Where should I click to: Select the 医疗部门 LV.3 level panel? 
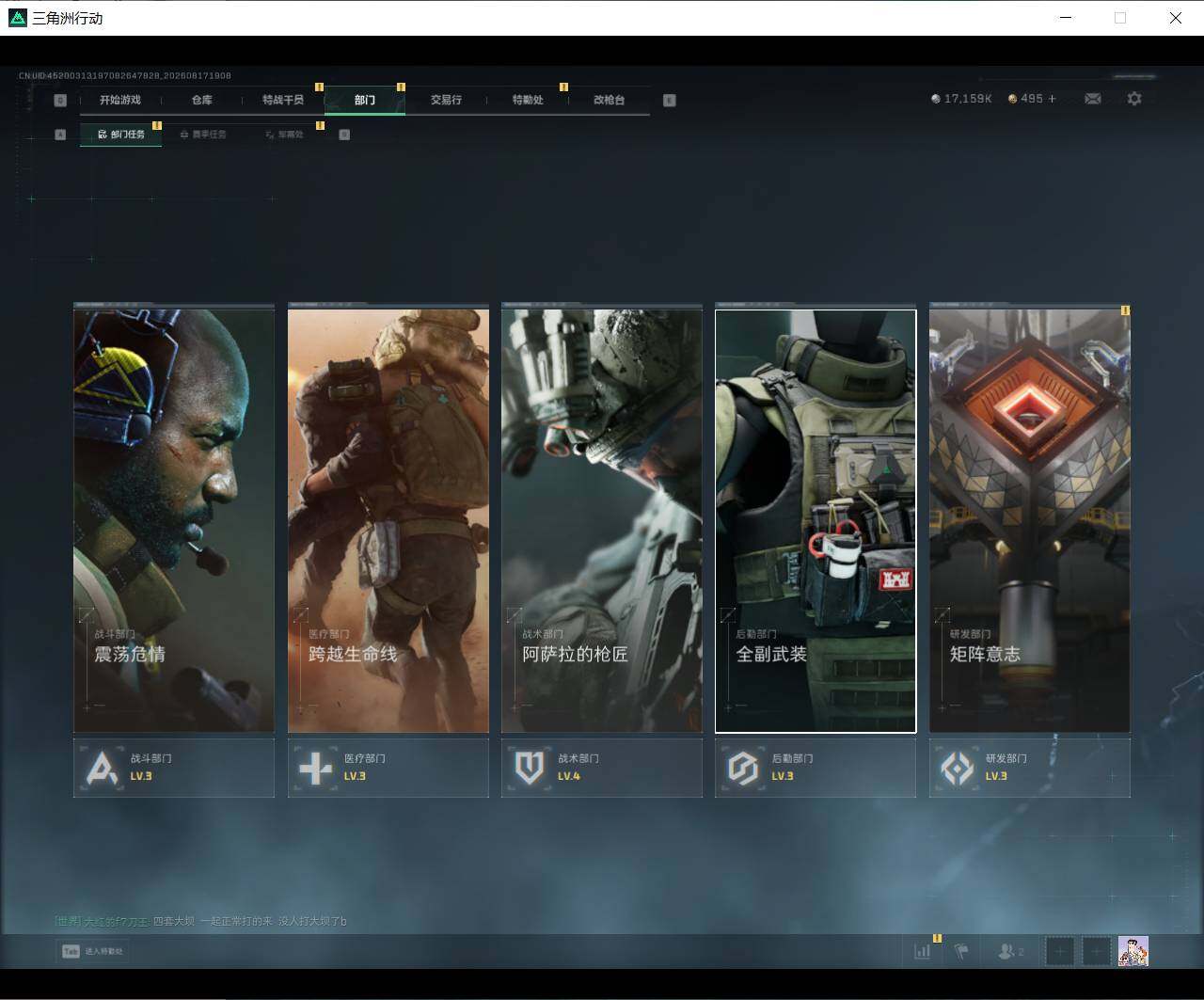pyautogui.click(x=388, y=768)
